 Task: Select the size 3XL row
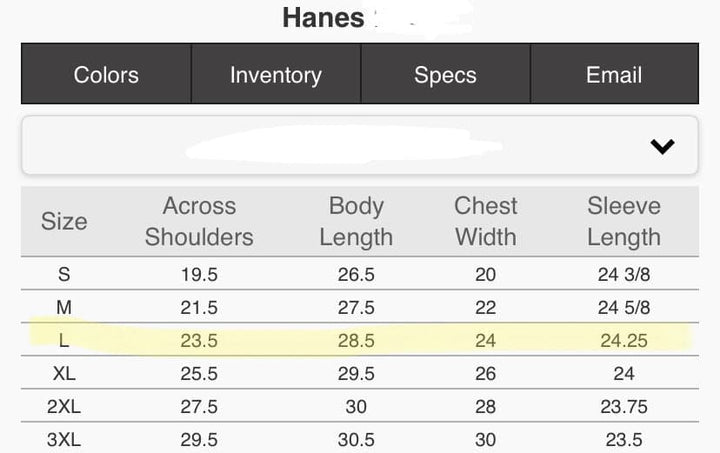360,438
